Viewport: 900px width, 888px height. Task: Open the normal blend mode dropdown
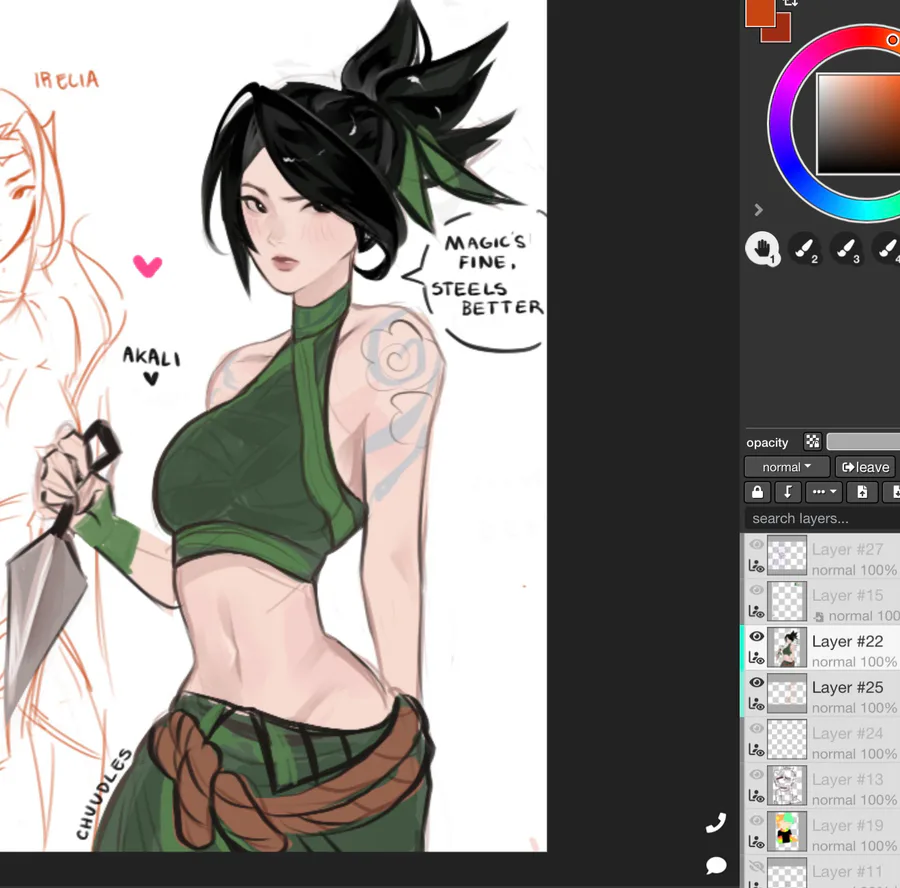pos(787,467)
